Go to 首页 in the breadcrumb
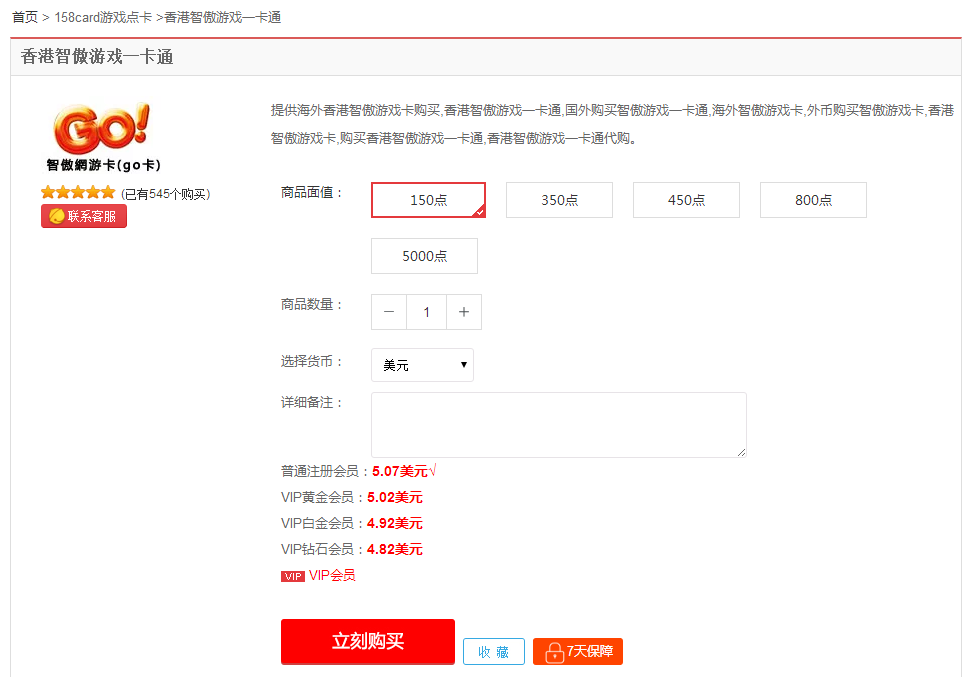 point(25,17)
